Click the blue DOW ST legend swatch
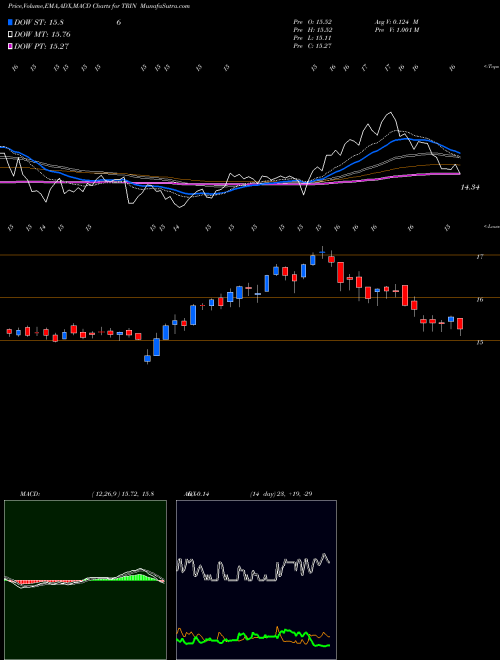The width and height of the screenshot is (500, 660). click(11, 22)
